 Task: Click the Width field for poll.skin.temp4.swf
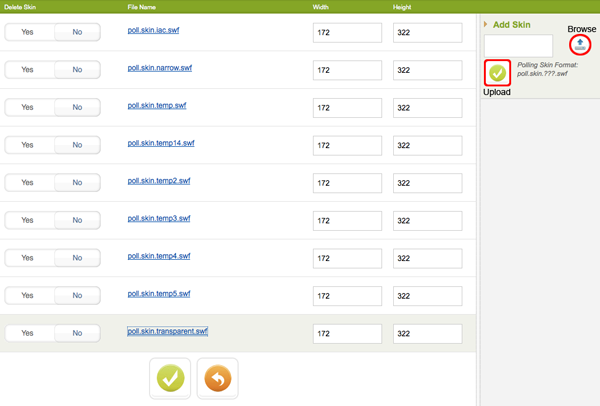(x=347, y=258)
